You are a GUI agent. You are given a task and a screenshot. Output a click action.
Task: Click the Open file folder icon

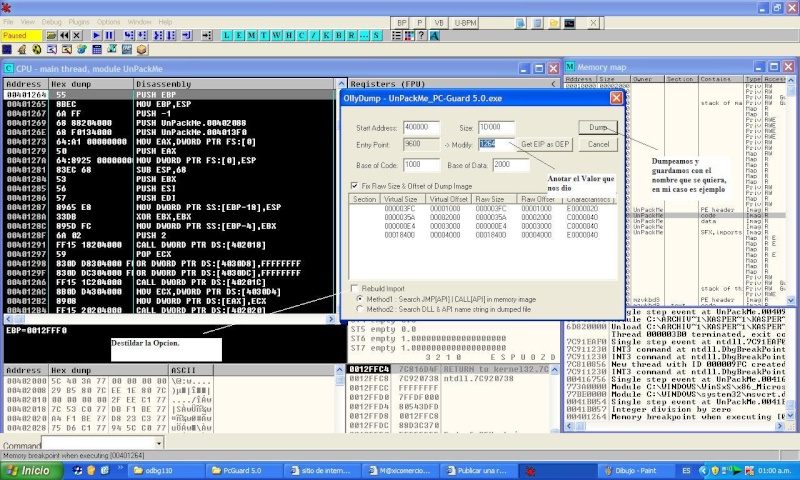tap(51, 35)
